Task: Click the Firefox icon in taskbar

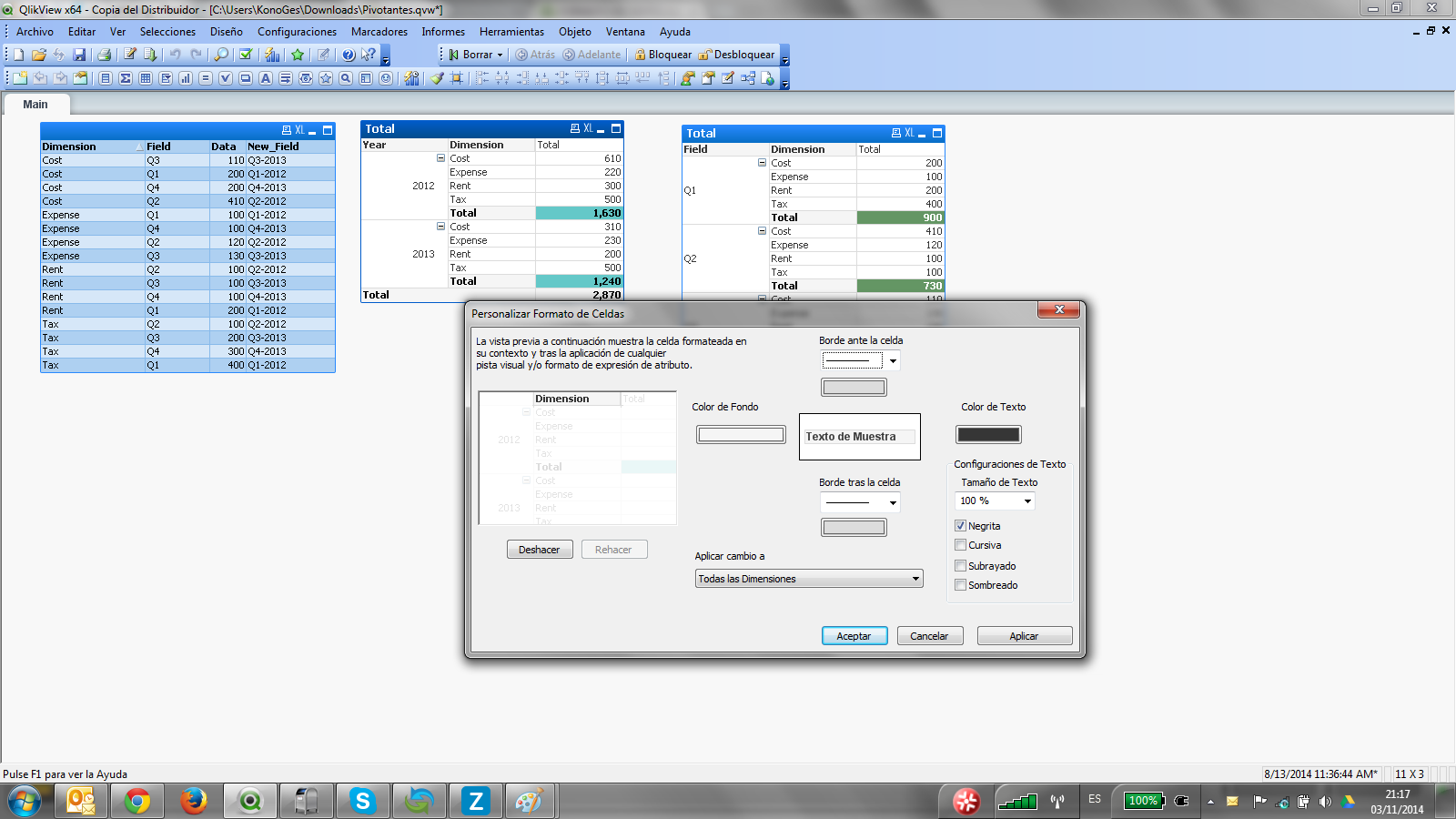Action: (193, 801)
